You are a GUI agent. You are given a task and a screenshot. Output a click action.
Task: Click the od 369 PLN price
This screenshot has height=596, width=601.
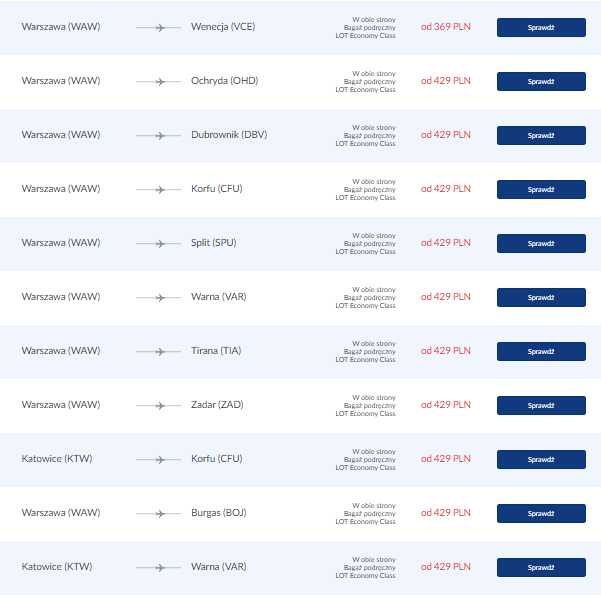click(445, 27)
